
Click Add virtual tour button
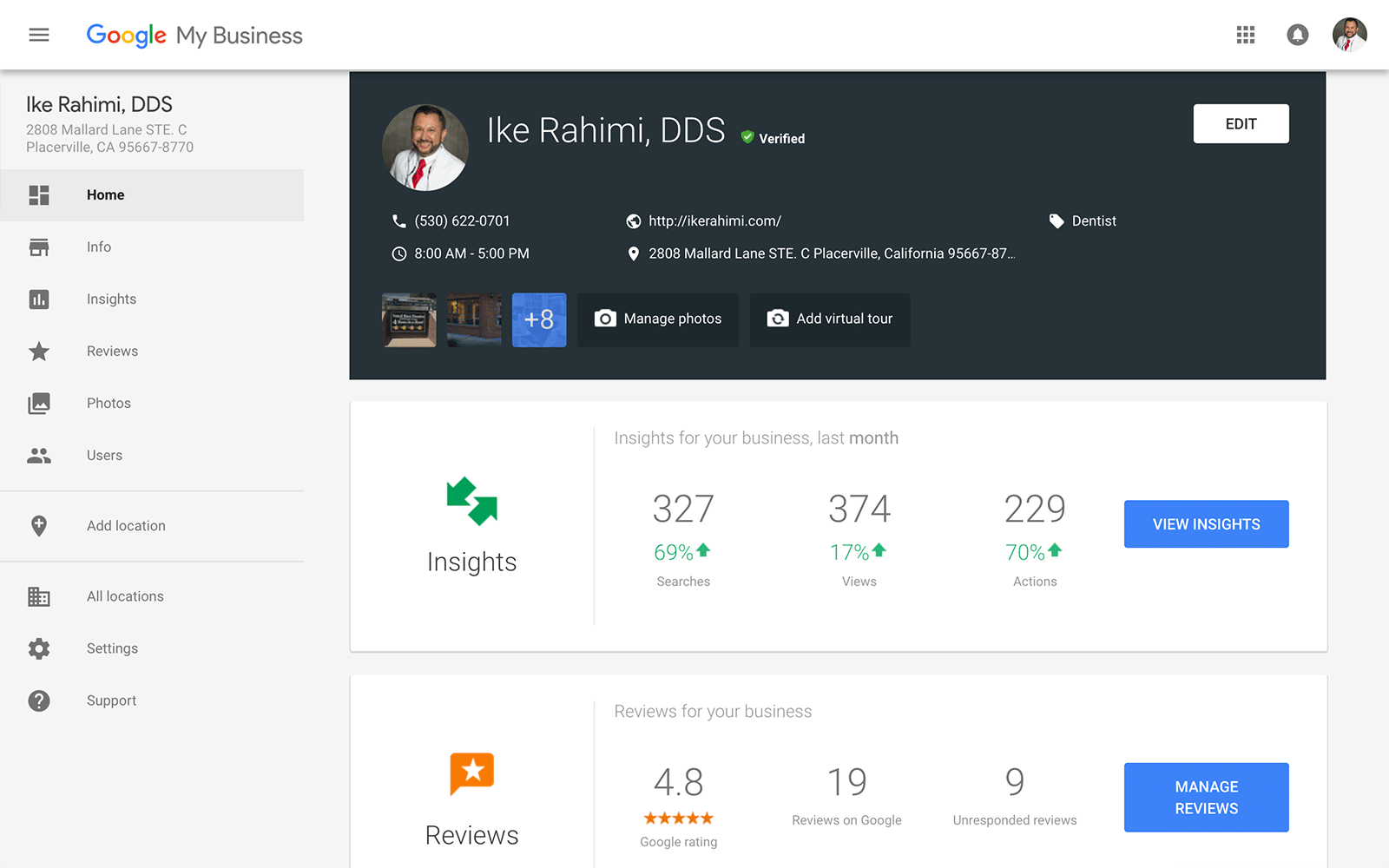830,319
